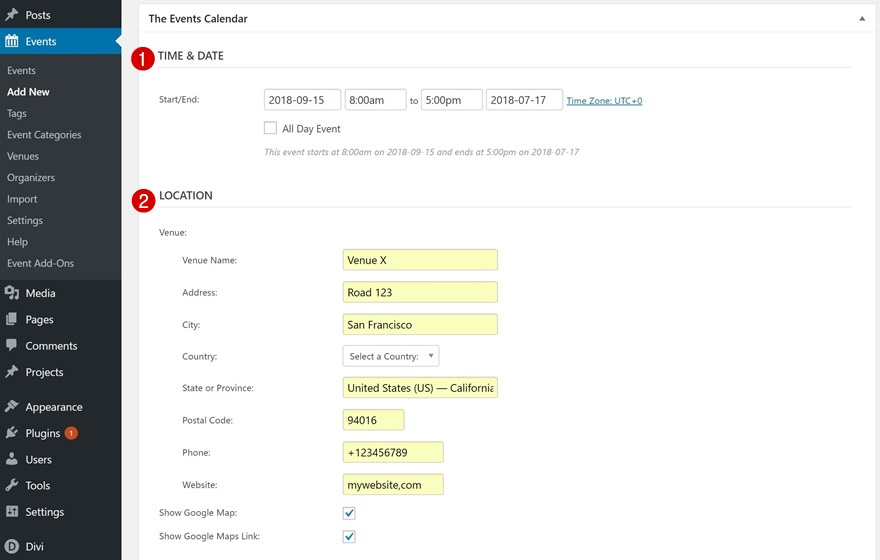The width and height of the screenshot is (880, 560).
Task: Open the Select a Country dropdown
Action: [391, 356]
